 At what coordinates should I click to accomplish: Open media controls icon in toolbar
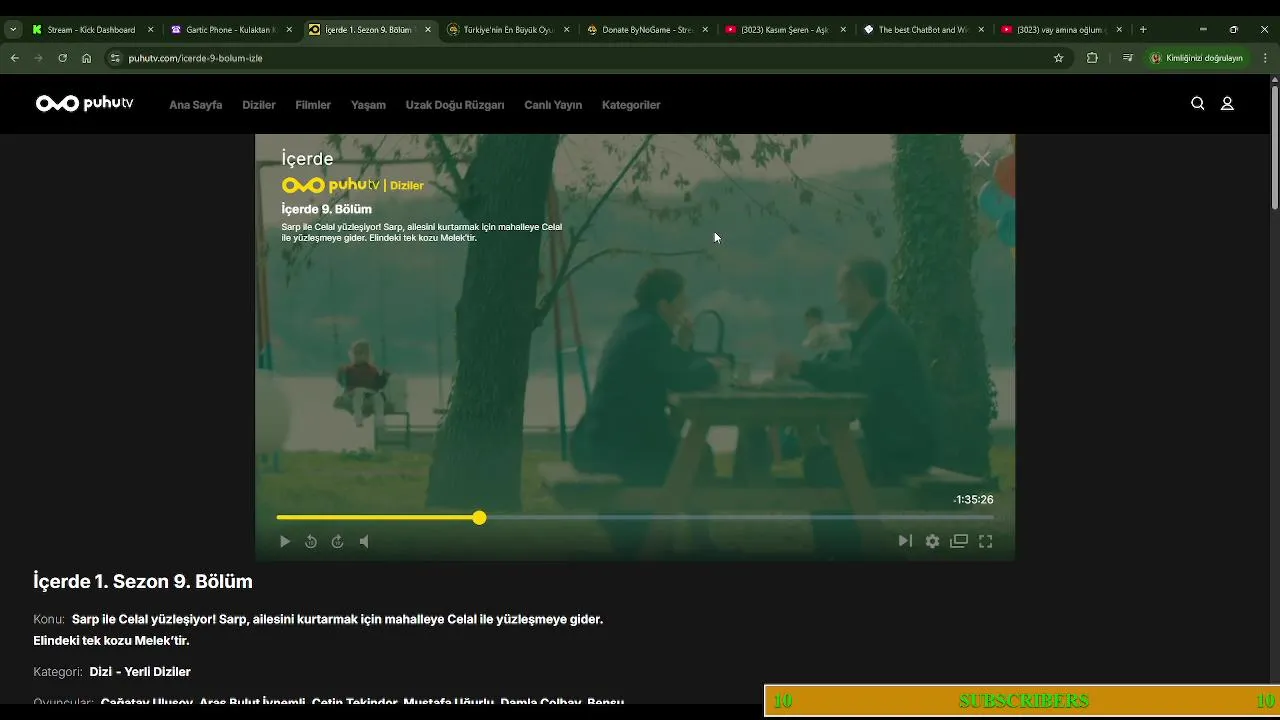[1128, 58]
